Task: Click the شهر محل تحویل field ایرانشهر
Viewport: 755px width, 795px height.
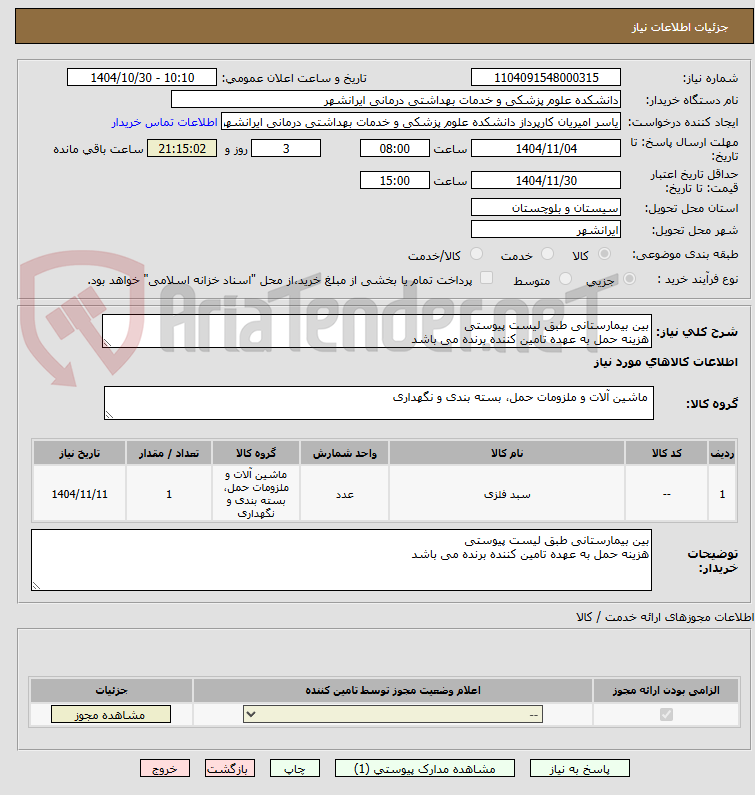Action: pos(546,230)
